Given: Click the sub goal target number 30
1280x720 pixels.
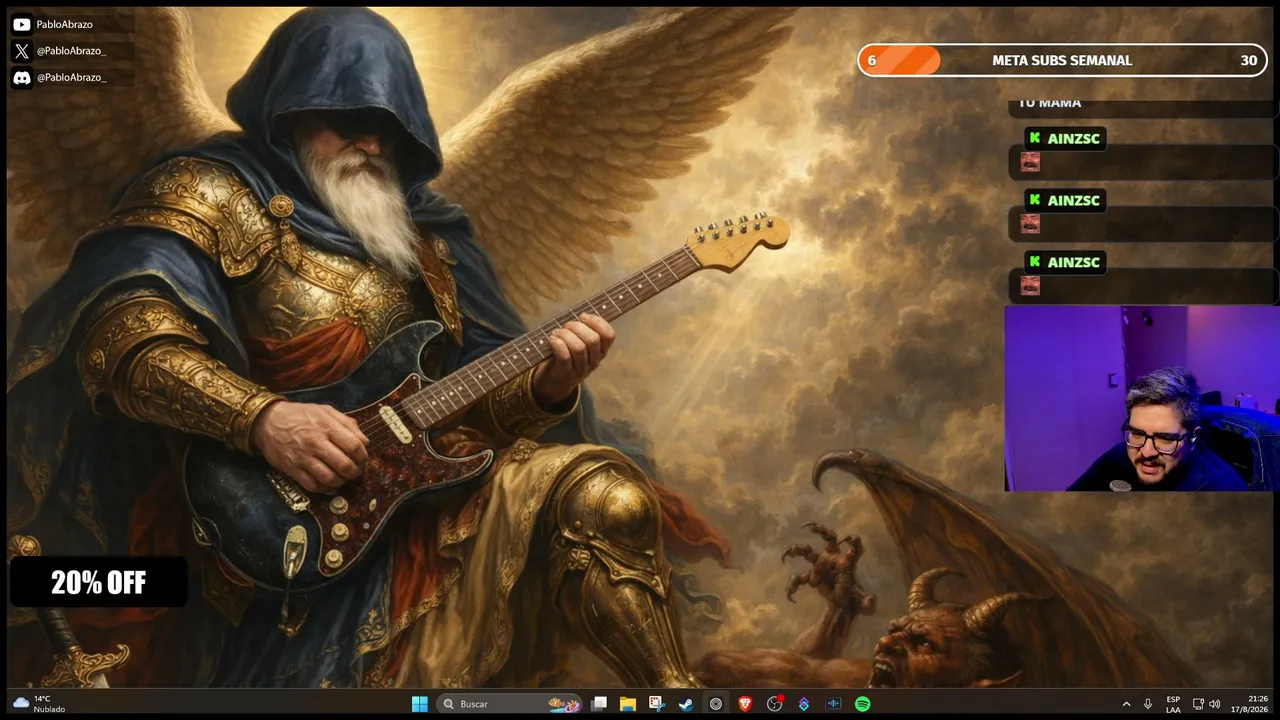Looking at the screenshot, I should (x=1249, y=60).
